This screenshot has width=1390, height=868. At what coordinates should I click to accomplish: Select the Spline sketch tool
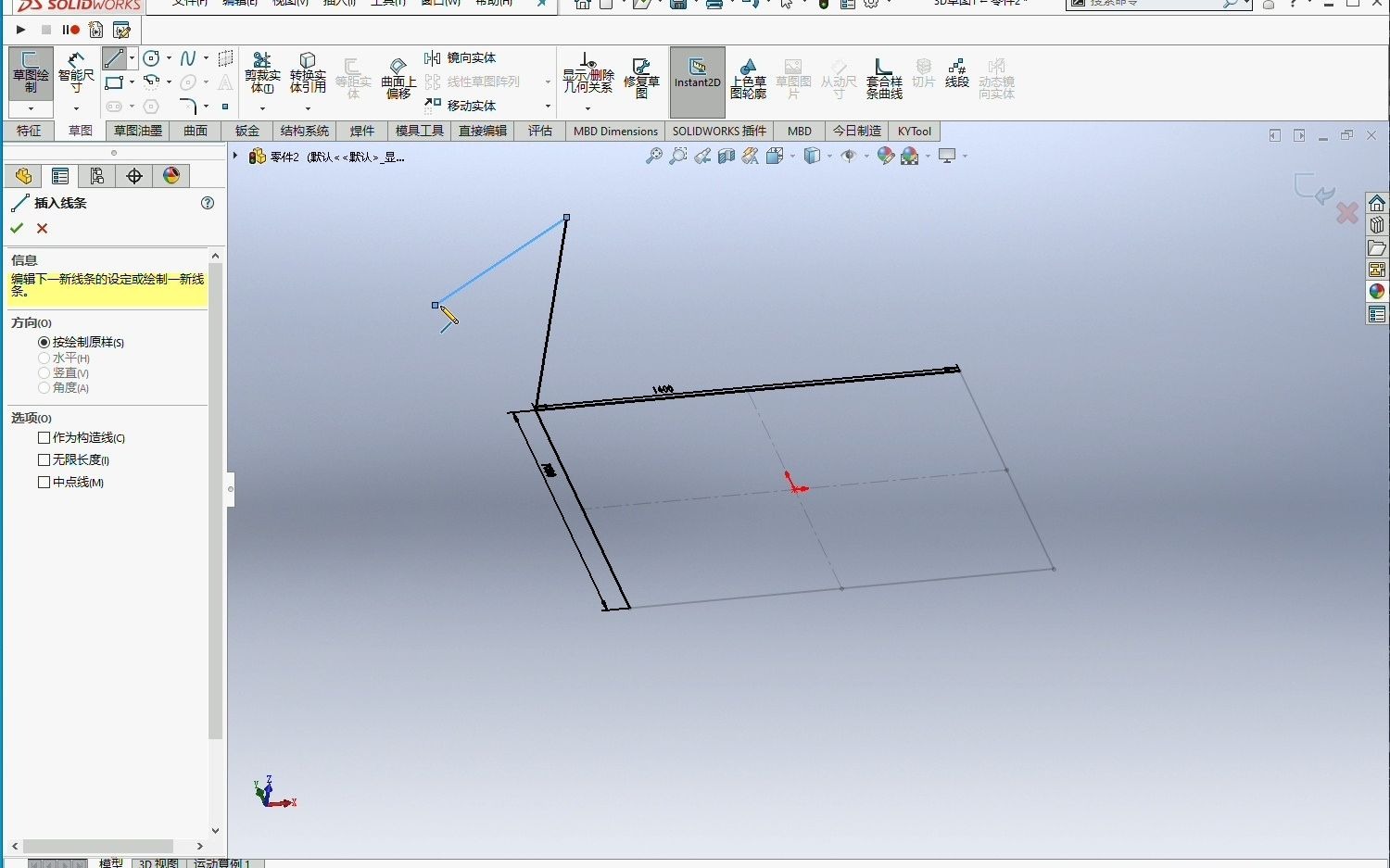click(x=188, y=58)
